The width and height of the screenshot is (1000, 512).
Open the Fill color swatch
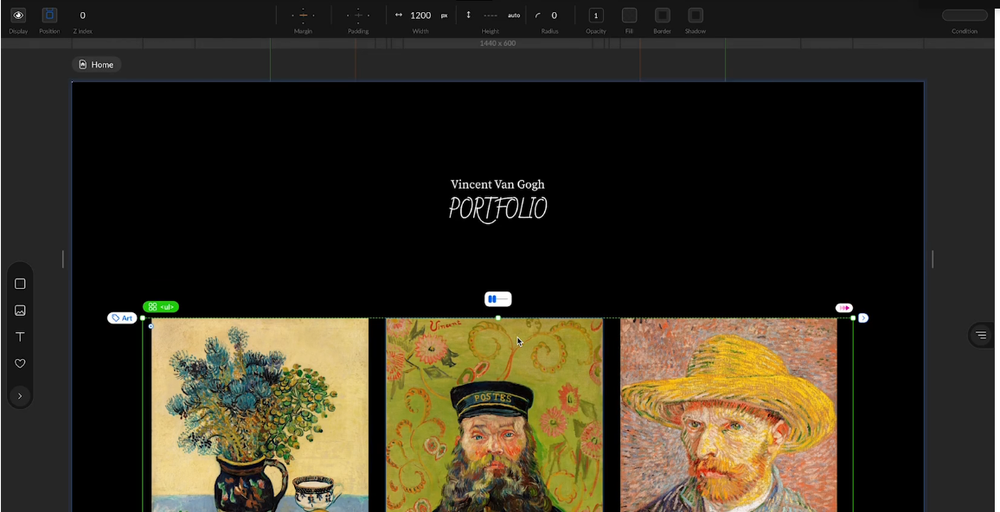point(629,15)
